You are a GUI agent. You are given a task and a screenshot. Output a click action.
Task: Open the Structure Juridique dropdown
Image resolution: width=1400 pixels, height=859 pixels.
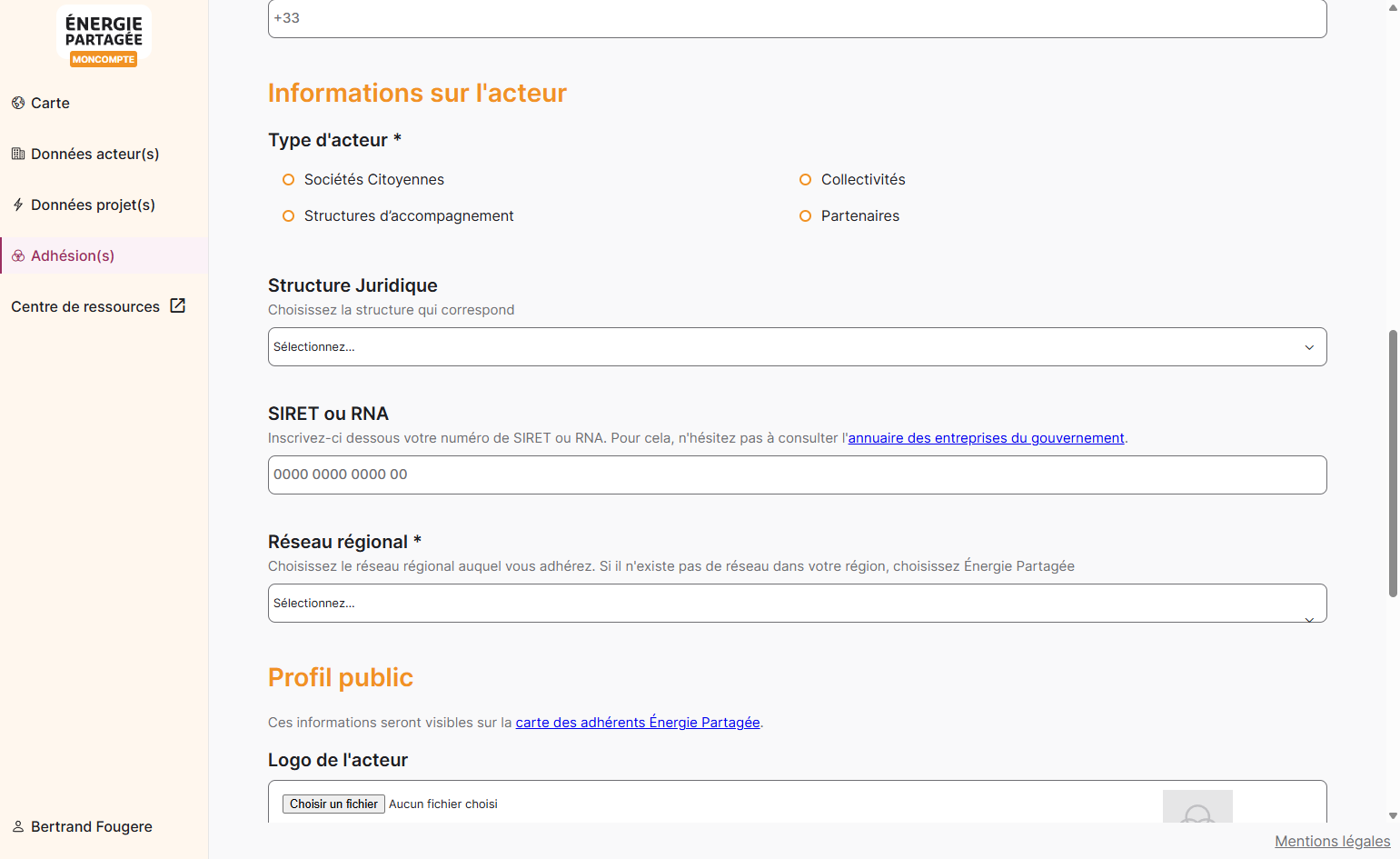797,346
